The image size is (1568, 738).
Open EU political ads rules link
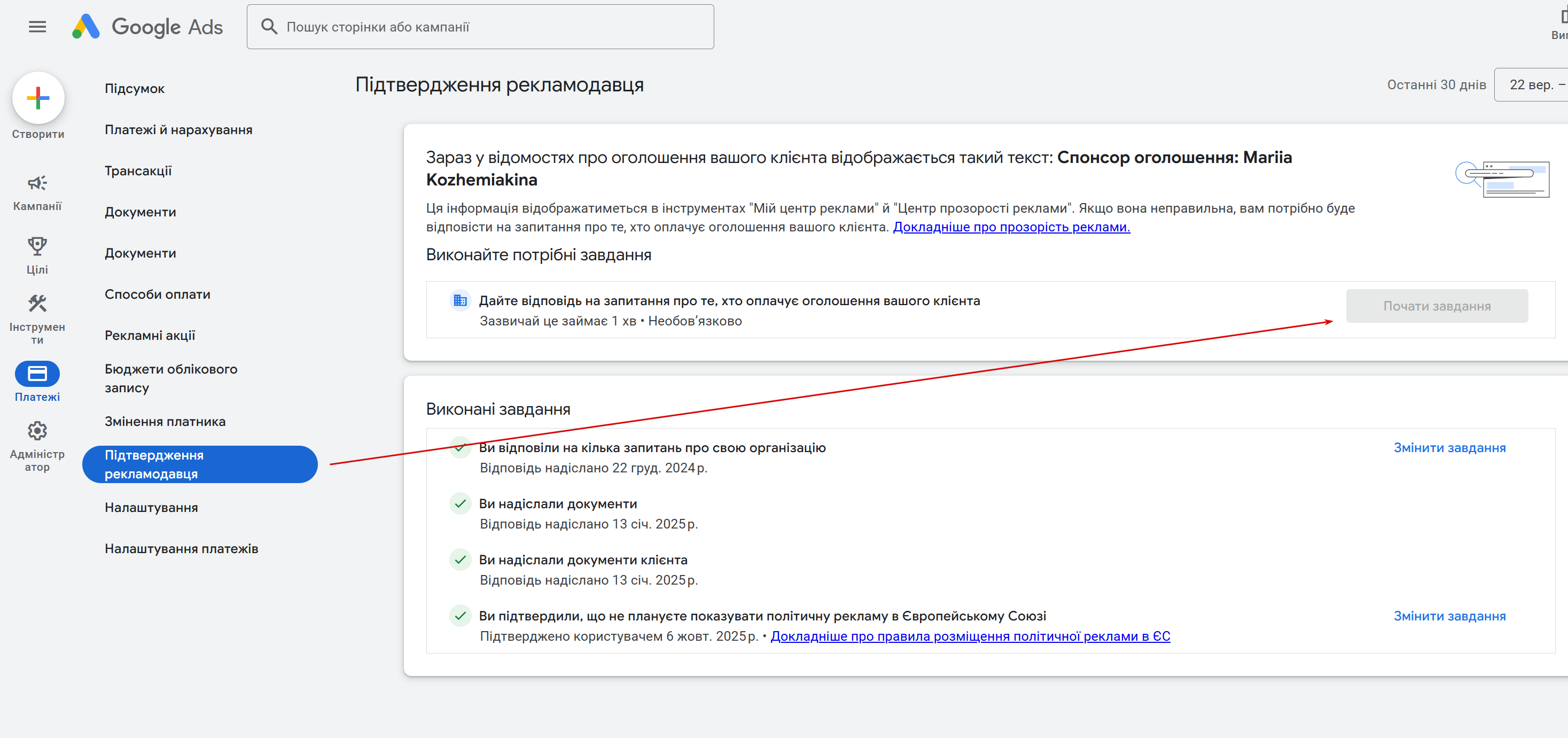coord(970,636)
